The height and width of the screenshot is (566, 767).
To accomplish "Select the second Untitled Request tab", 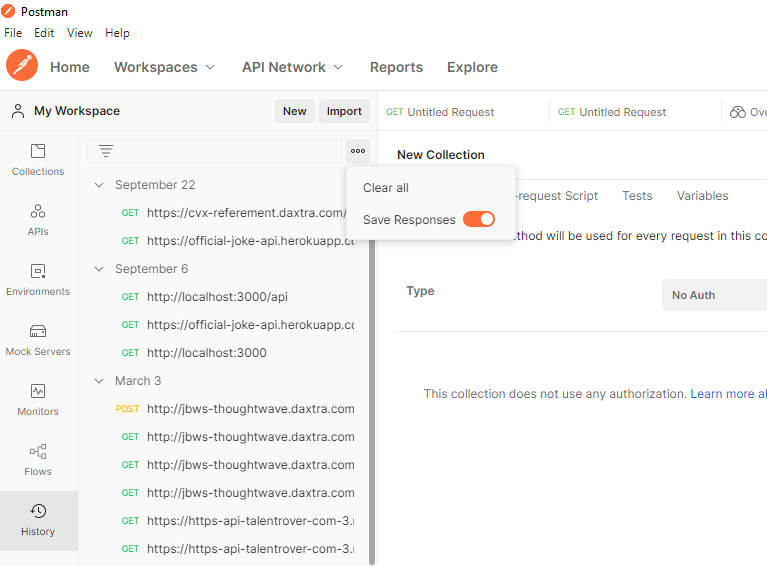I will coord(612,112).
